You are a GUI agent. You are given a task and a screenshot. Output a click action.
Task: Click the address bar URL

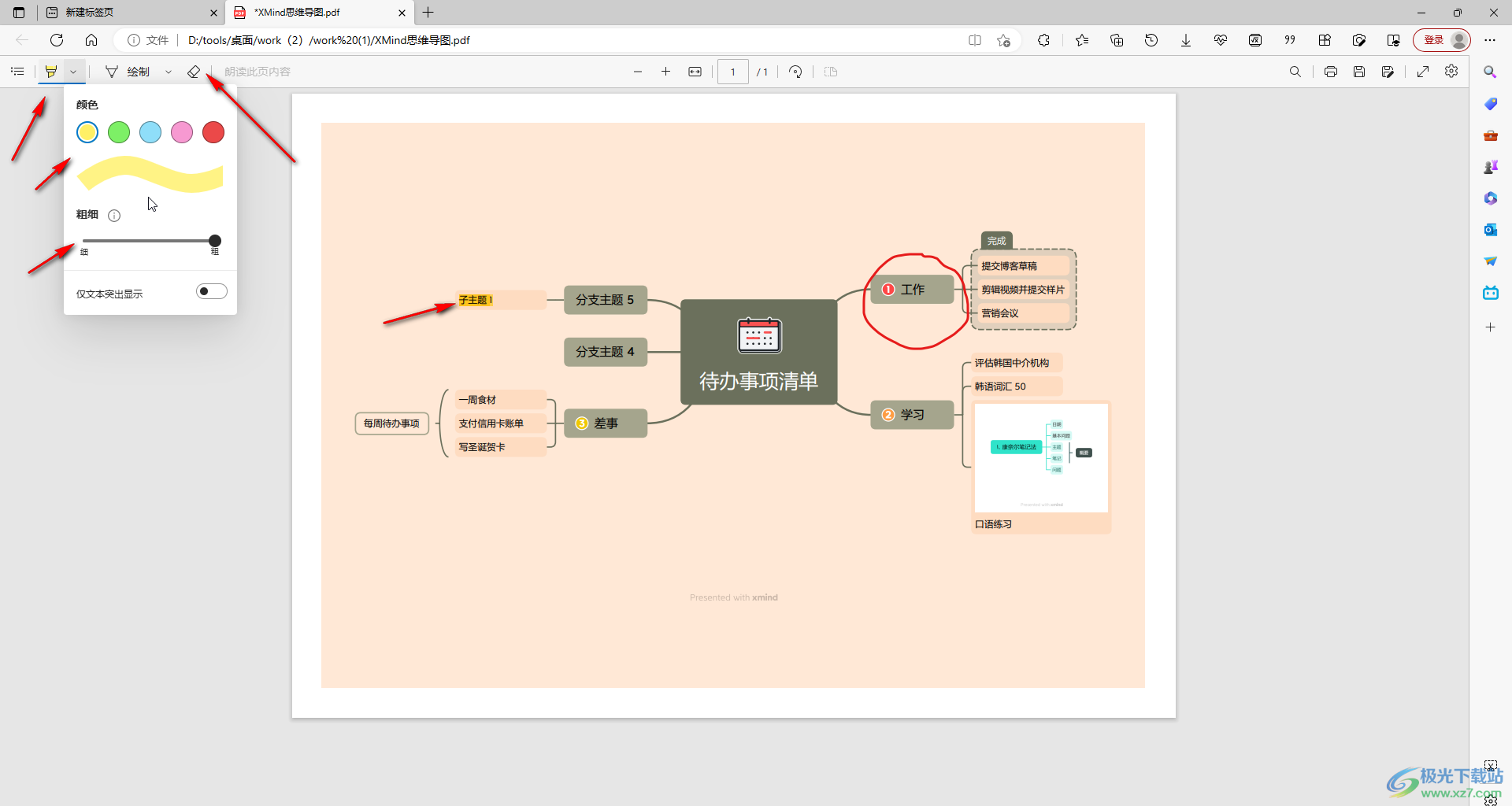(328, 40)
